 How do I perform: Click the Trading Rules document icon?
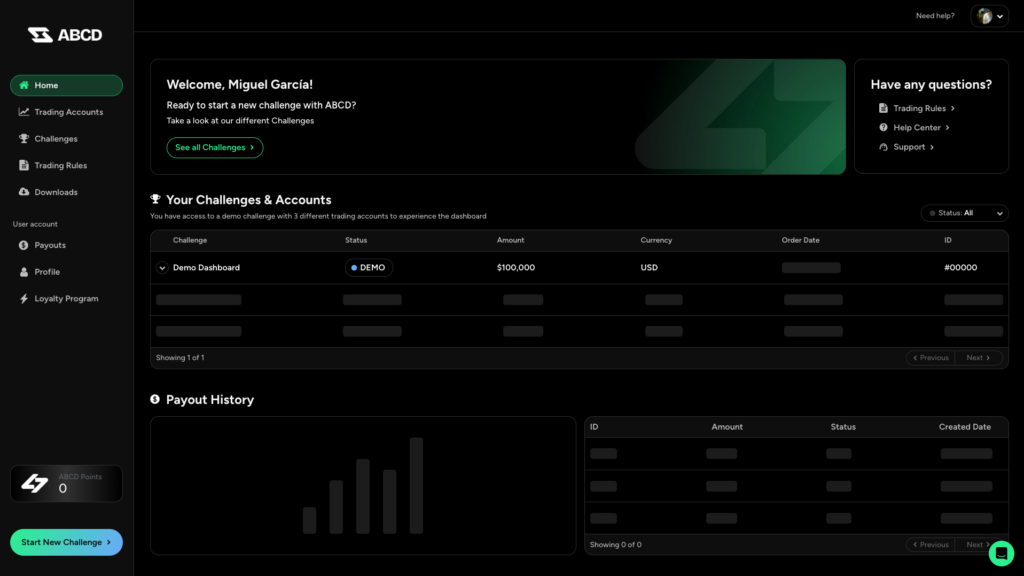pos(883,108)
